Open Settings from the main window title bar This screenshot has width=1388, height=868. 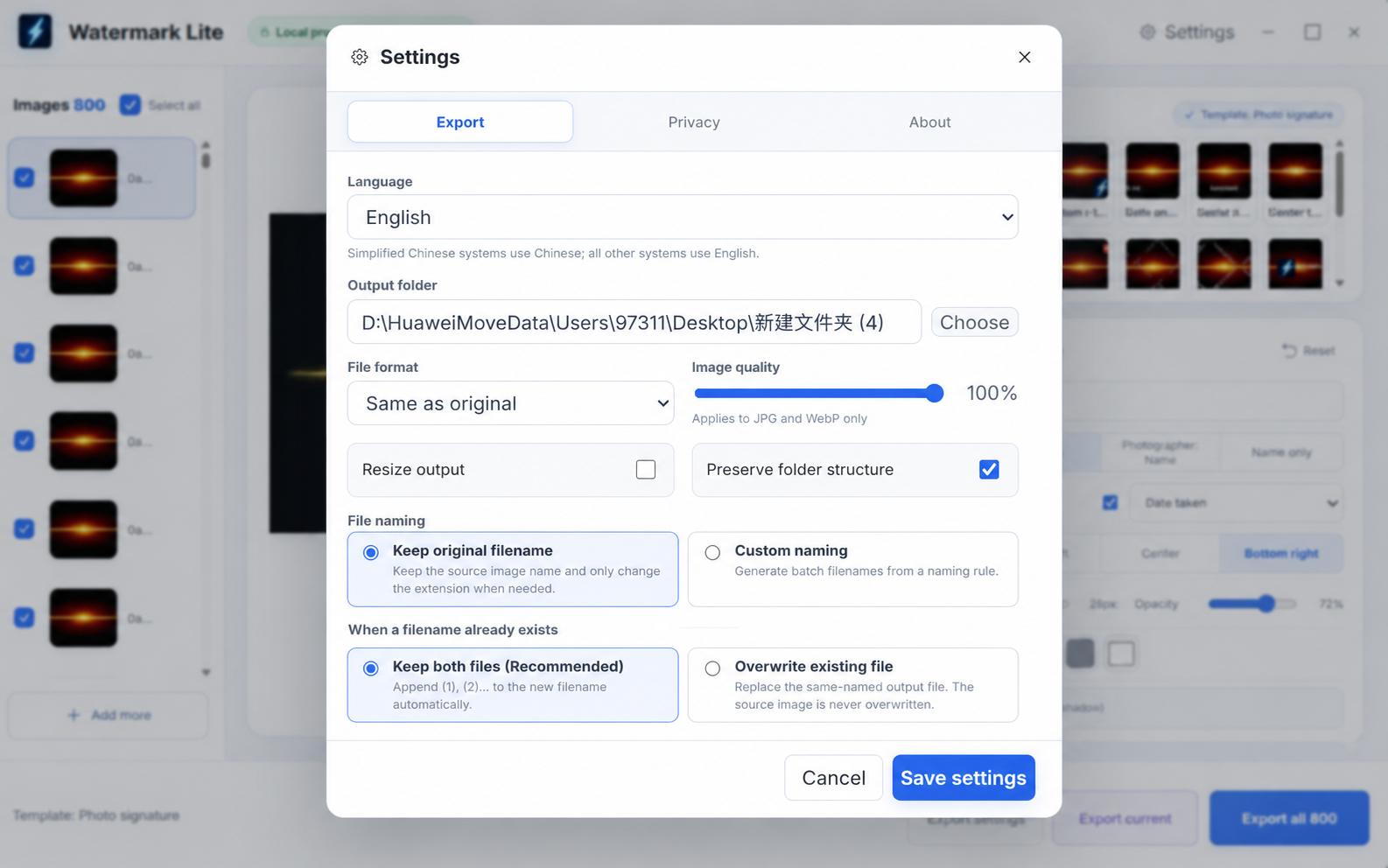pyautogui.click(x=1188, y=32)
